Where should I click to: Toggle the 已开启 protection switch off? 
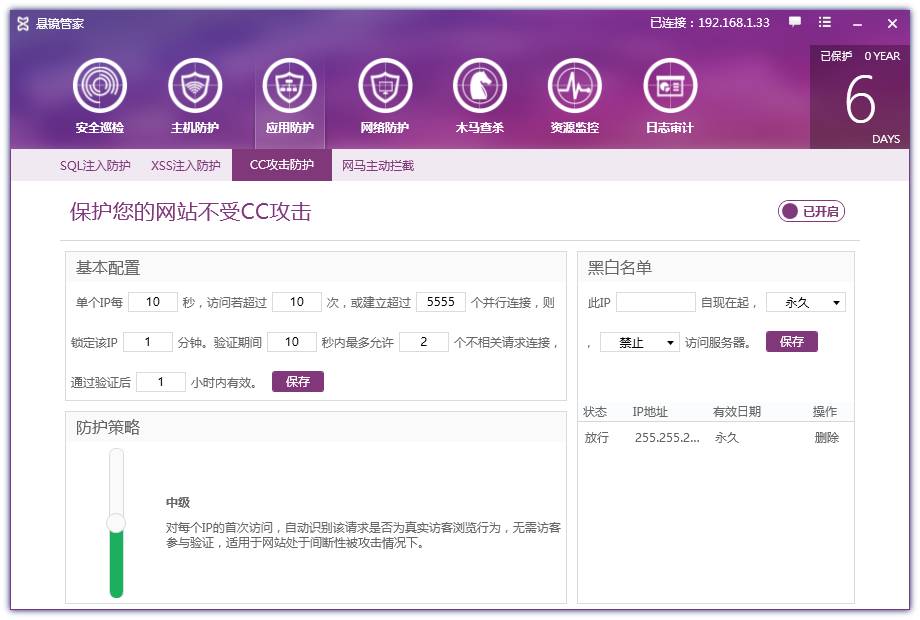(810, 211)
